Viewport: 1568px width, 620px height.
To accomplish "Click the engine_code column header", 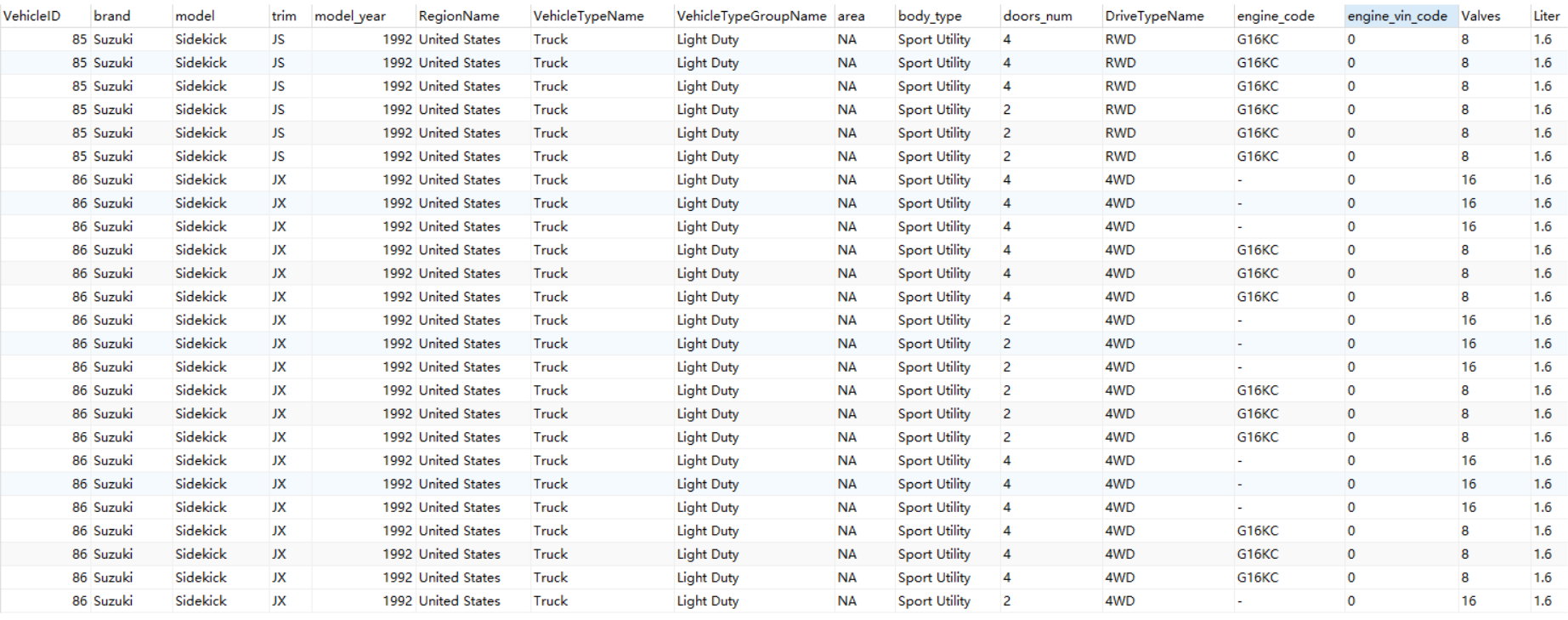I will point(1275,16).
